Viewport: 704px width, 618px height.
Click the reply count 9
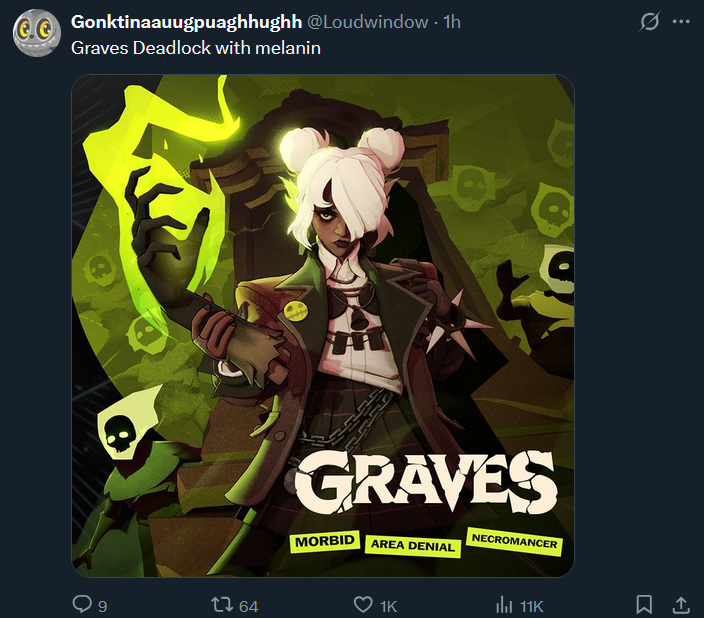coord(102,606)
